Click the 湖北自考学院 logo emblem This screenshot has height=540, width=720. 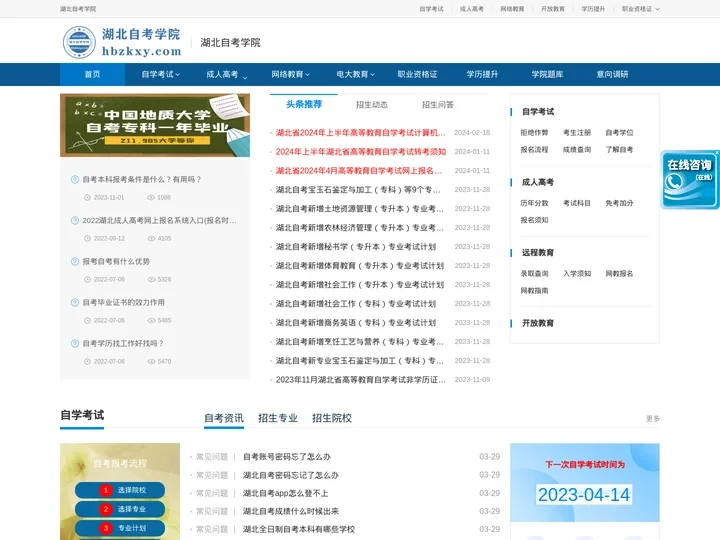(79, 42)
